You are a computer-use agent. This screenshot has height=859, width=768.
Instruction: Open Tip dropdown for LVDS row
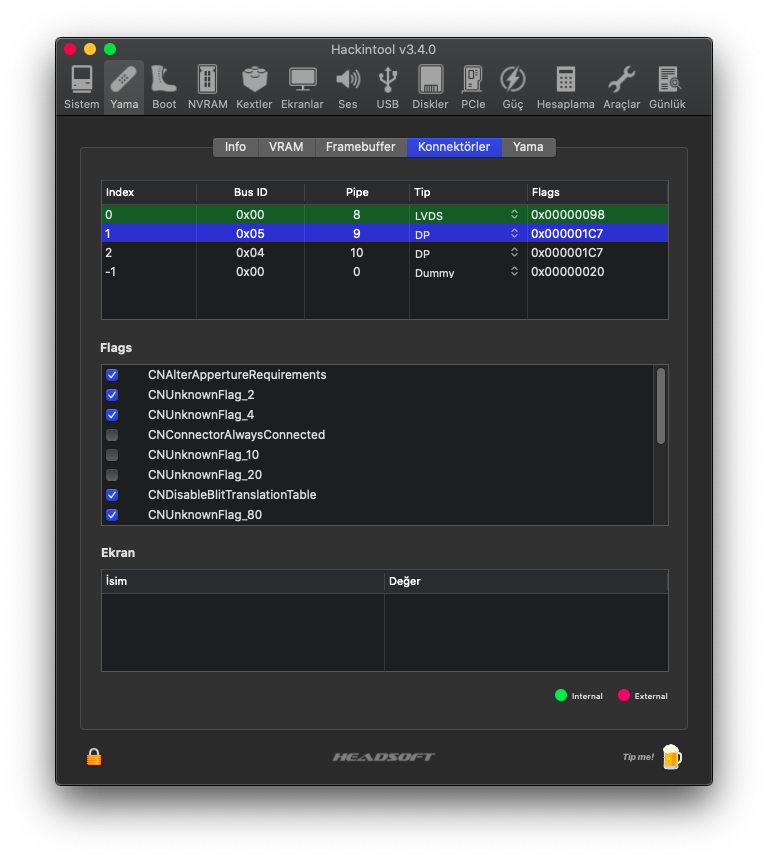[514, 214]
